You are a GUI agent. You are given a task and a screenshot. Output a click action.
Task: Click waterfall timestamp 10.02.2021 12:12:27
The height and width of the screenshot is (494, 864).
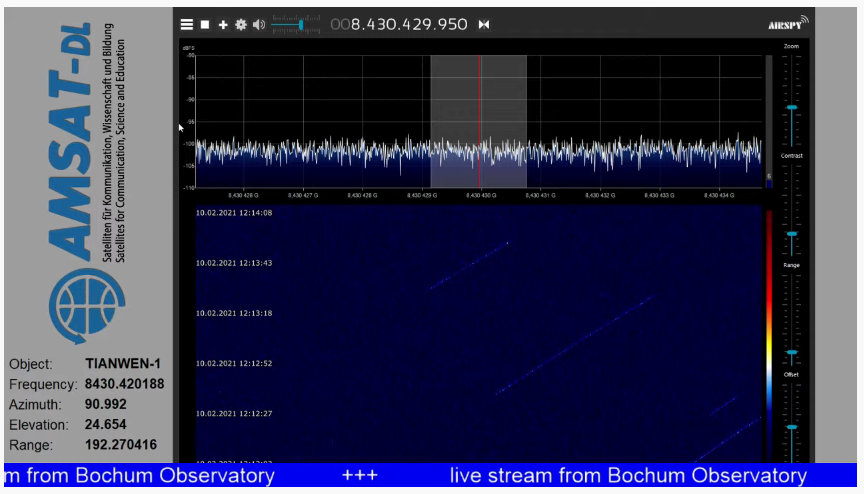click(x=234, y=413)
